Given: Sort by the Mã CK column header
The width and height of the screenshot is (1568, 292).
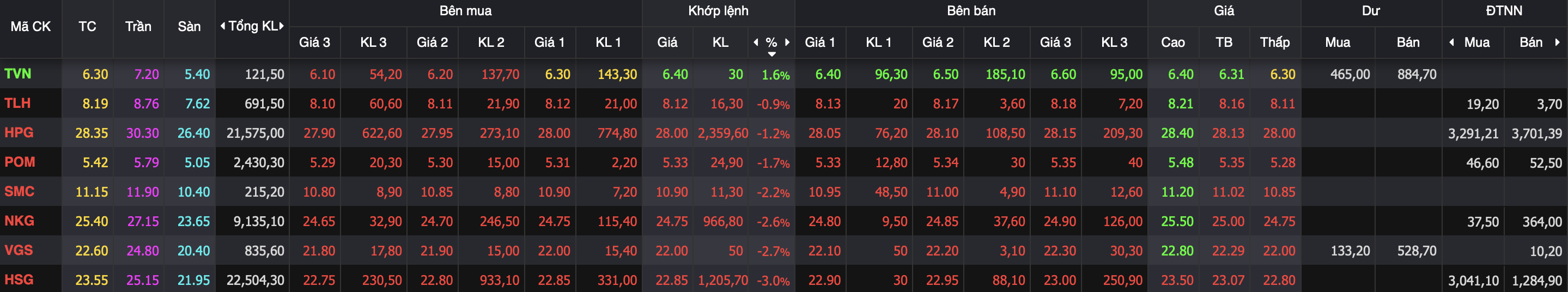Looking at the screenshot, I should tap(31, 26).
